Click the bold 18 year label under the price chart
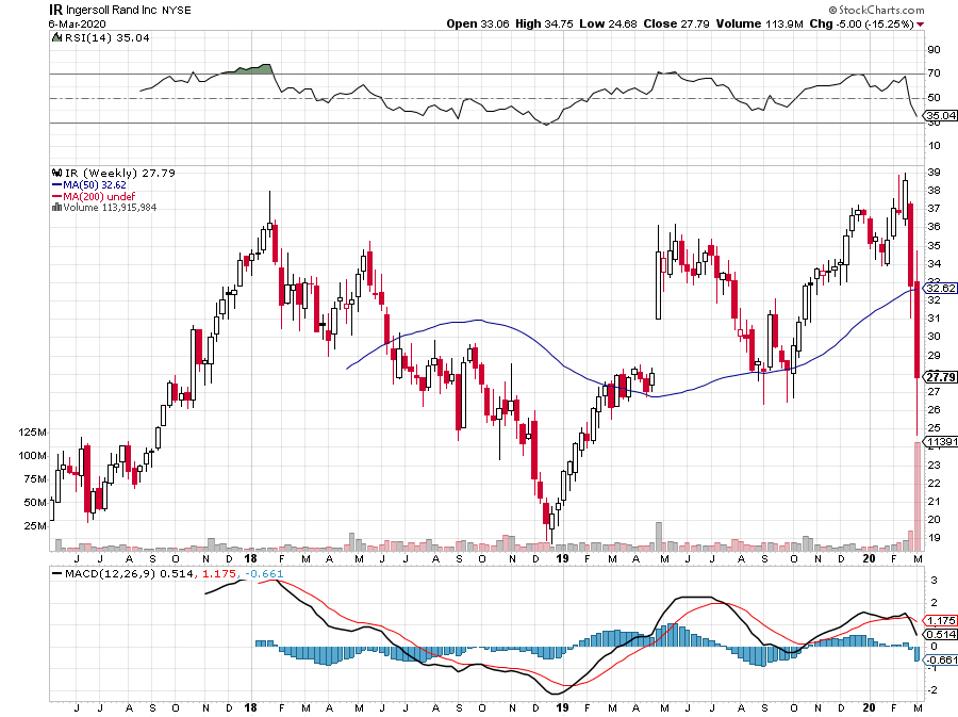Screen dimensions: 958x717 250,559
